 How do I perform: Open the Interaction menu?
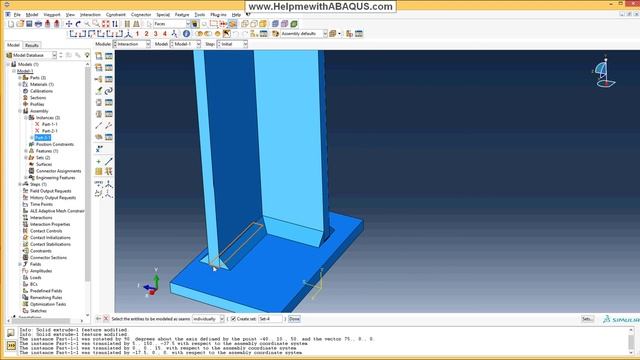pos(90,15)
